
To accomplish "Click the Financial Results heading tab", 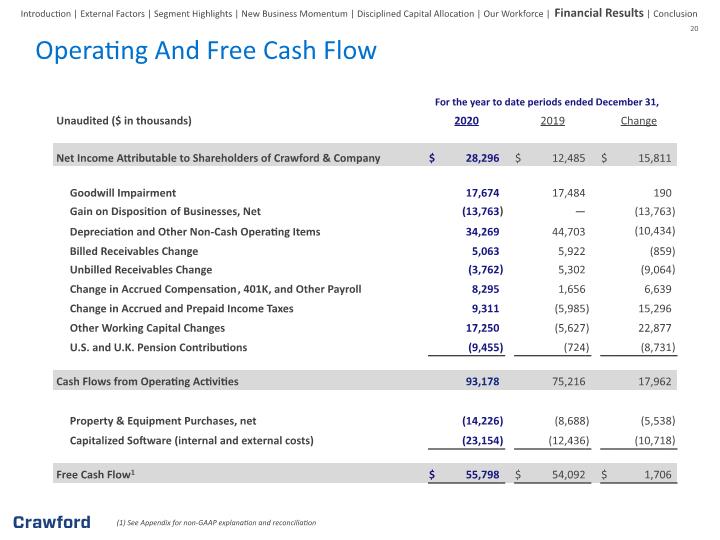I will point(599,13).
